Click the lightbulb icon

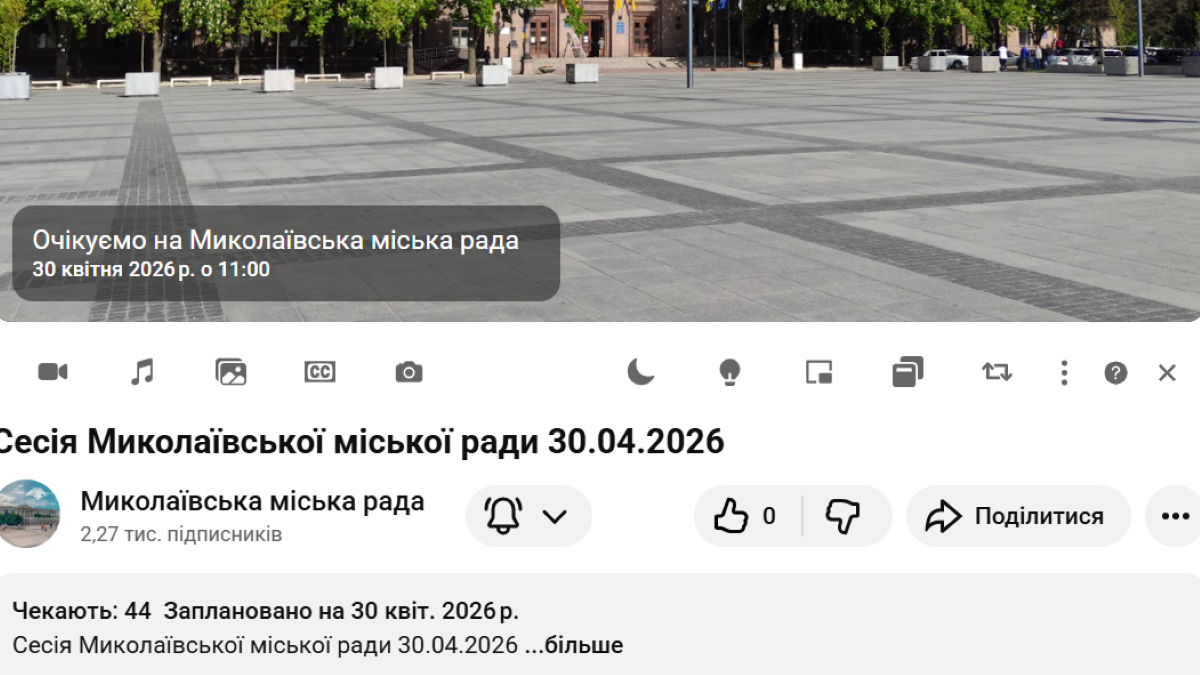(730, 372)
